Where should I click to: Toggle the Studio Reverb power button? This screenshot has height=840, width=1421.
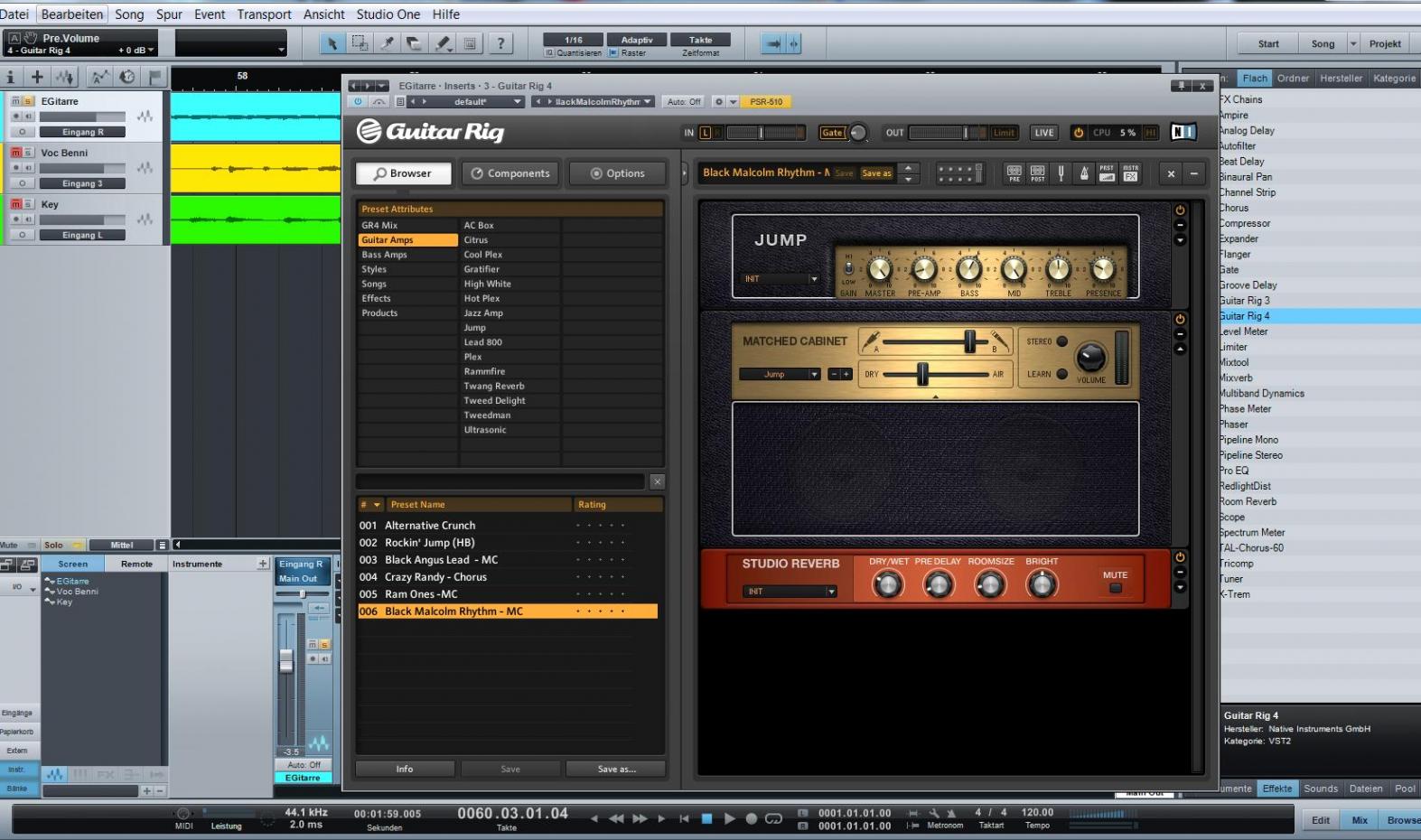(1180, 557)
